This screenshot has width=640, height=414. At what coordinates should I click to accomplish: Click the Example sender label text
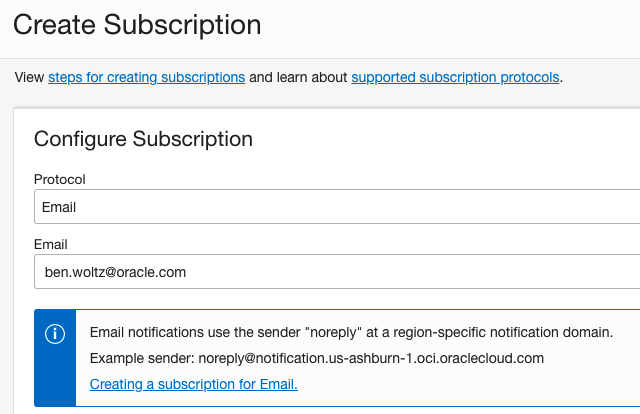[135, 358]
